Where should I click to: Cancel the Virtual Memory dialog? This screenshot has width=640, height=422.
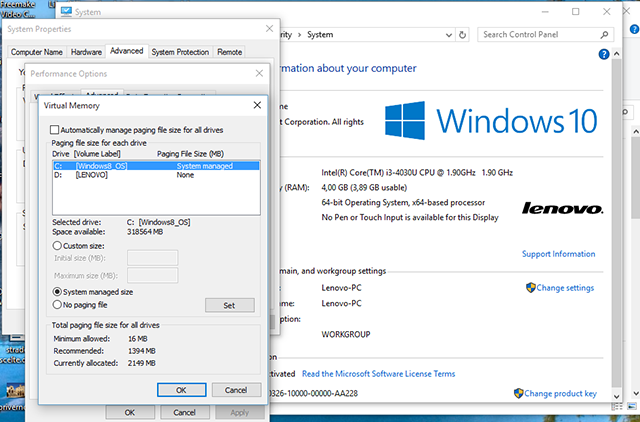(x=236, y=390)
